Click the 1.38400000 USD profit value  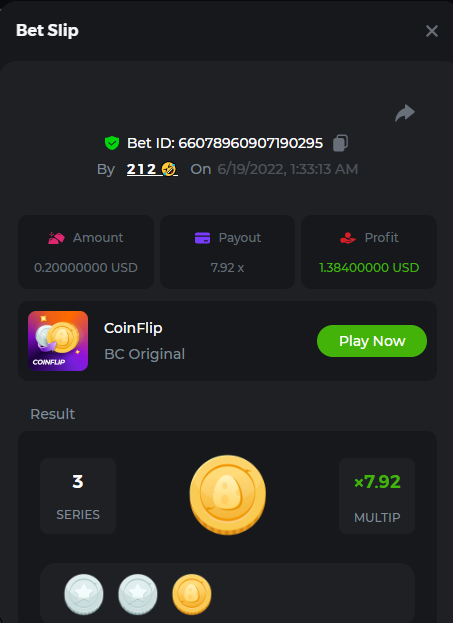(369, 268)
